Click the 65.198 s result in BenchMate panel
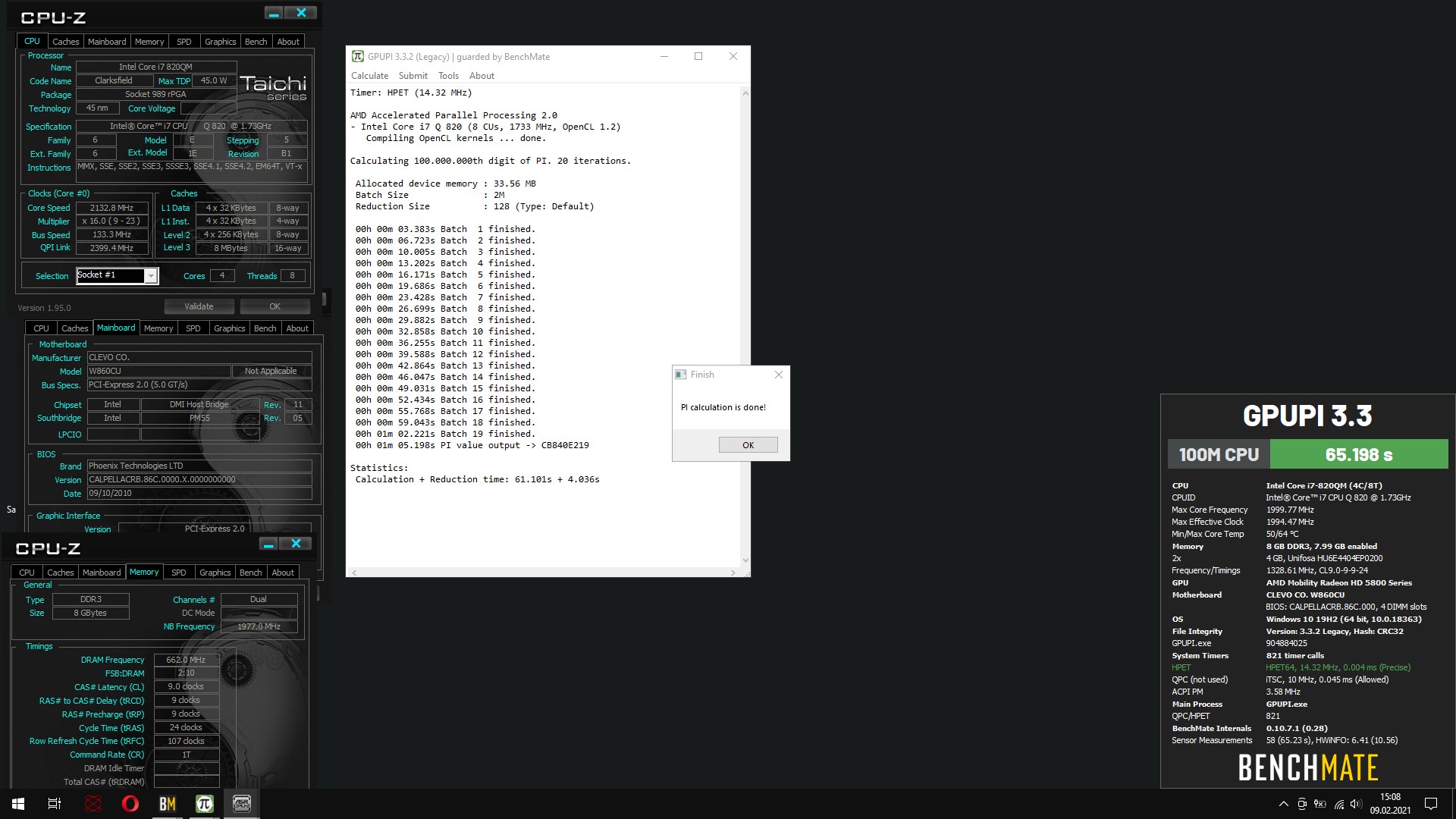The height and width of the screenshot is (819, 1456). 1359,455
